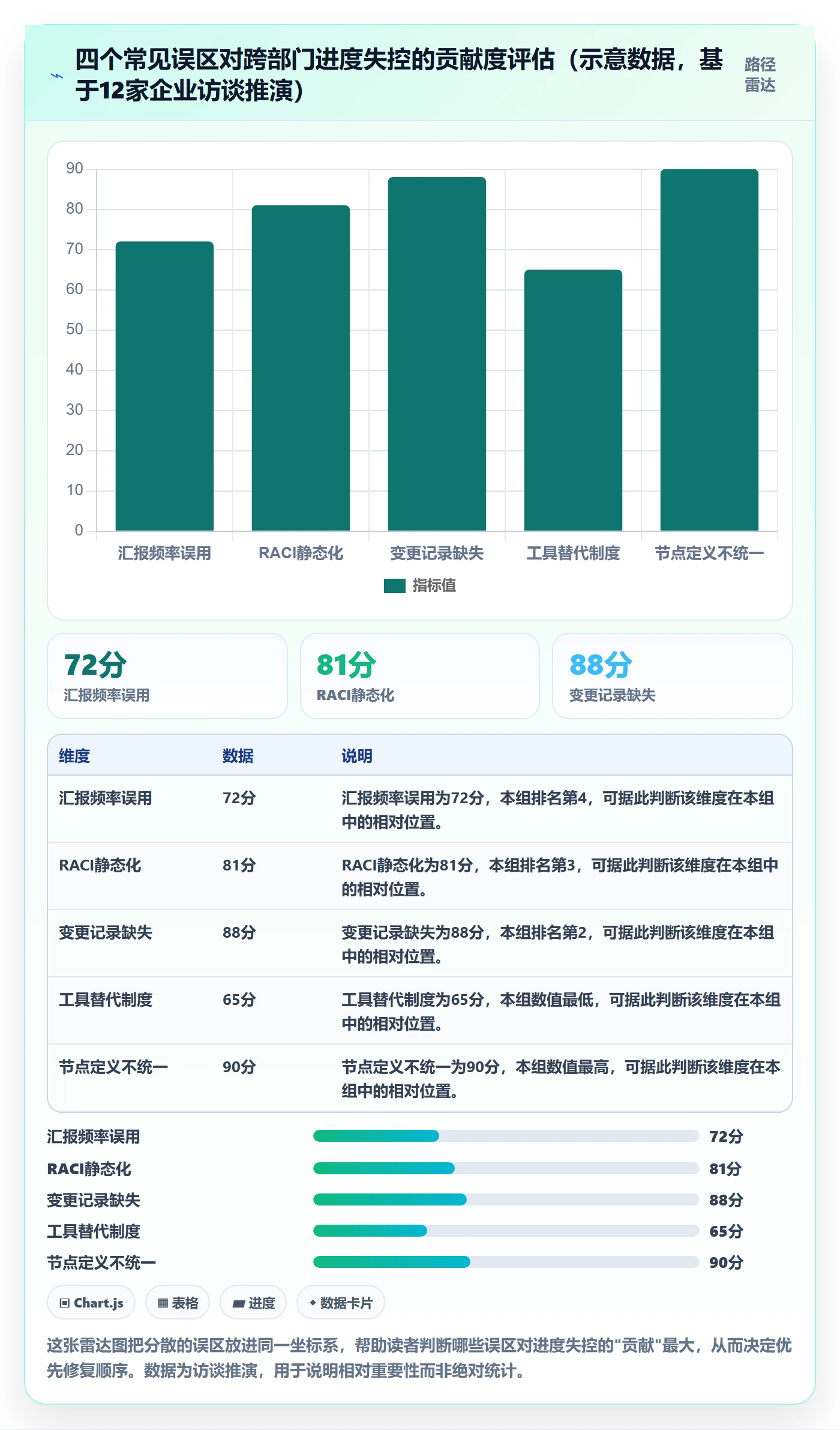Click the 工具替代制度 x-axis label
This screenshot has width=840, height=1430.
coord(573,553)
